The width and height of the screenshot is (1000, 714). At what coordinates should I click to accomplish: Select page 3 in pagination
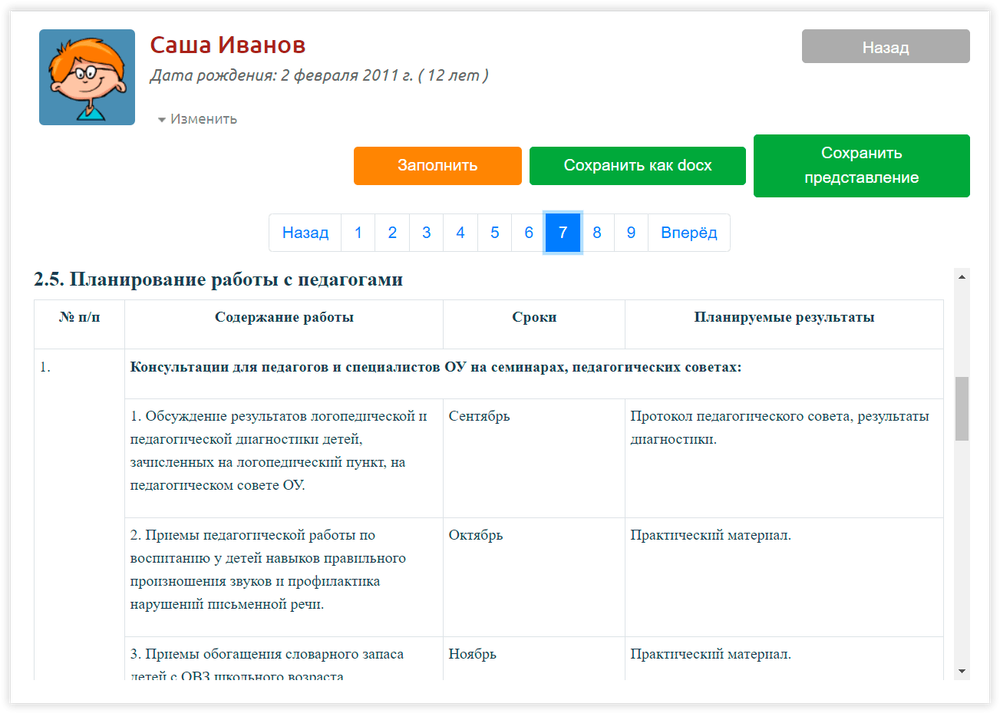(x=426, y=233)
